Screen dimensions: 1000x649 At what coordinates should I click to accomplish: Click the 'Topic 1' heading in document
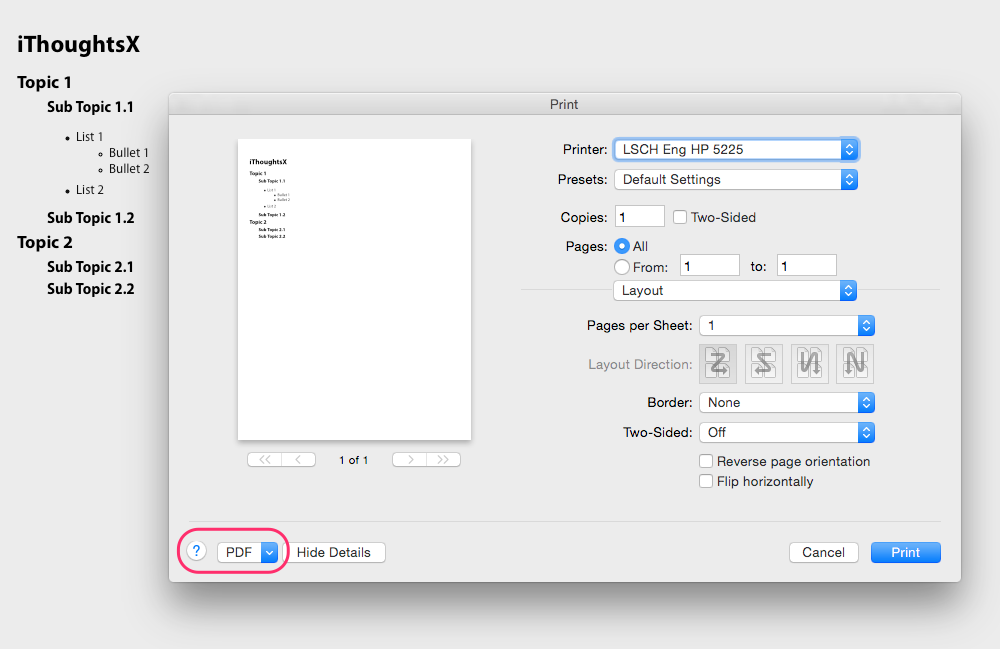click(x=45, y=82)
